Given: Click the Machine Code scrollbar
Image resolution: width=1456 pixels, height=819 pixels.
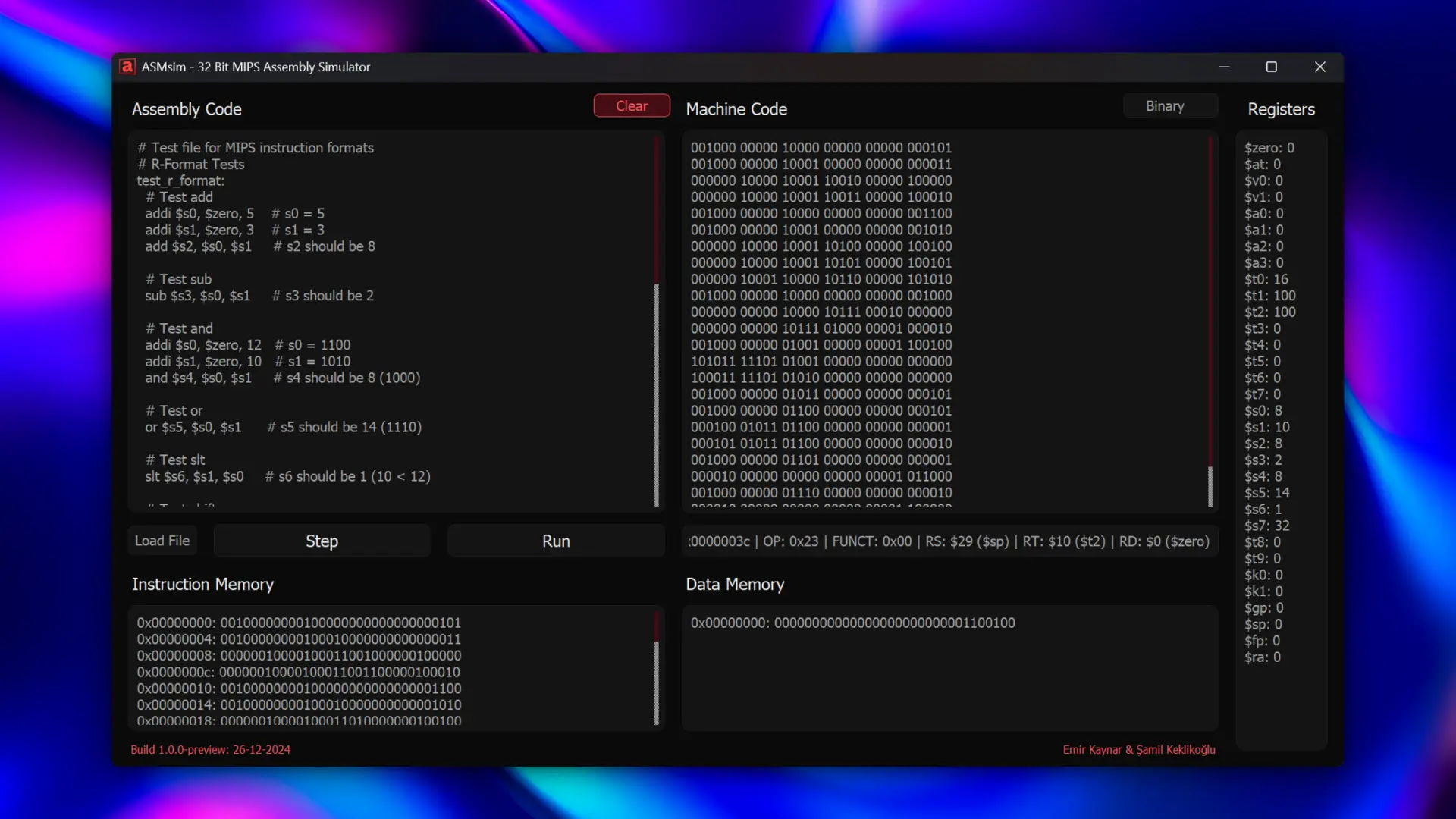Looking at the screenshot, I should pyautogui.click(x=1210, y=486).
